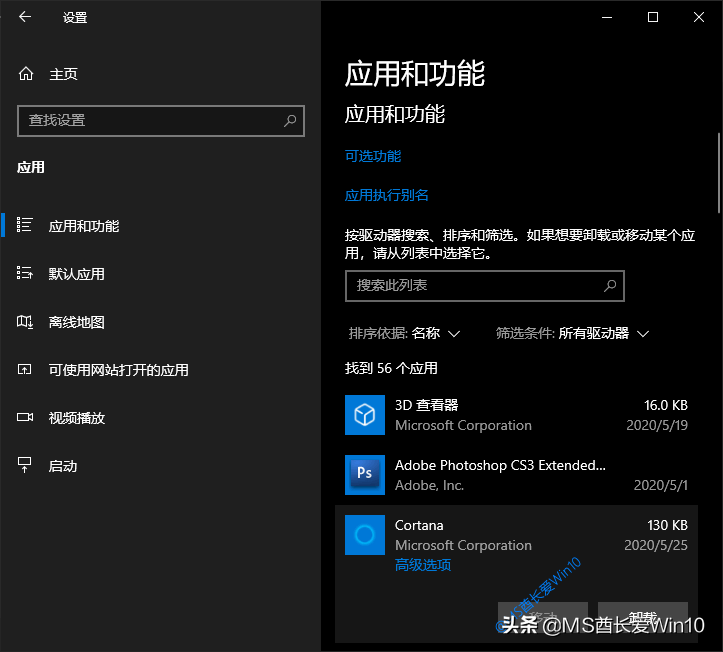Click the Adobe Photoshop Ps icon

pyautogui.click(x=365, y=474)
